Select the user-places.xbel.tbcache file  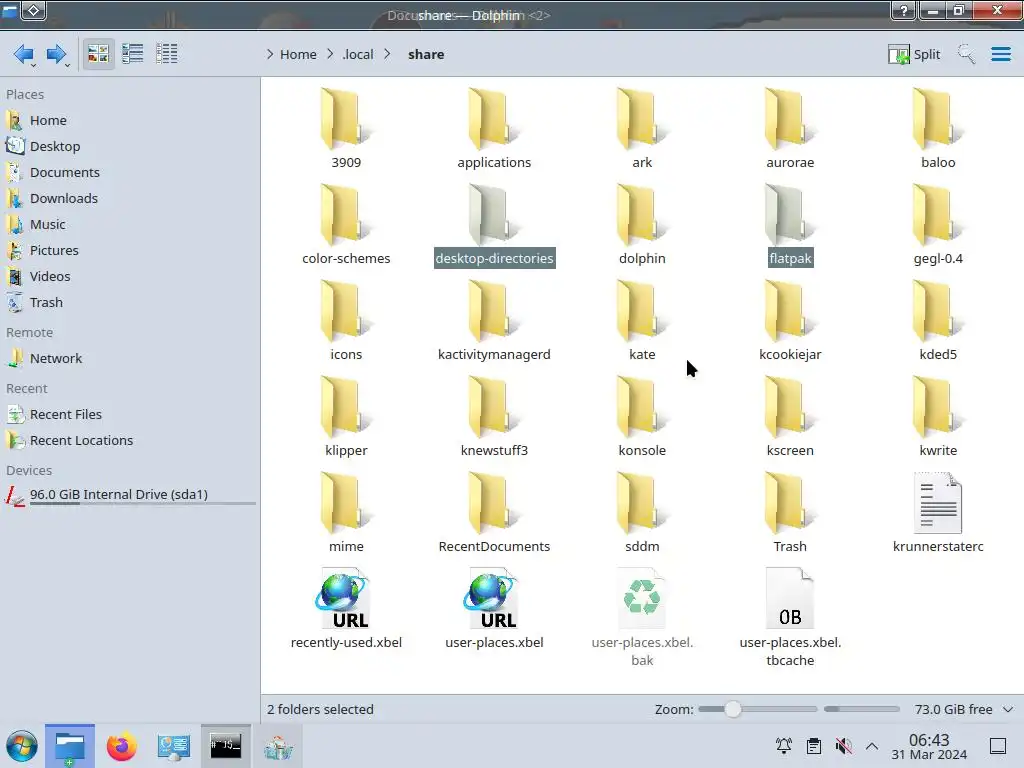click(x=790, y=617)
